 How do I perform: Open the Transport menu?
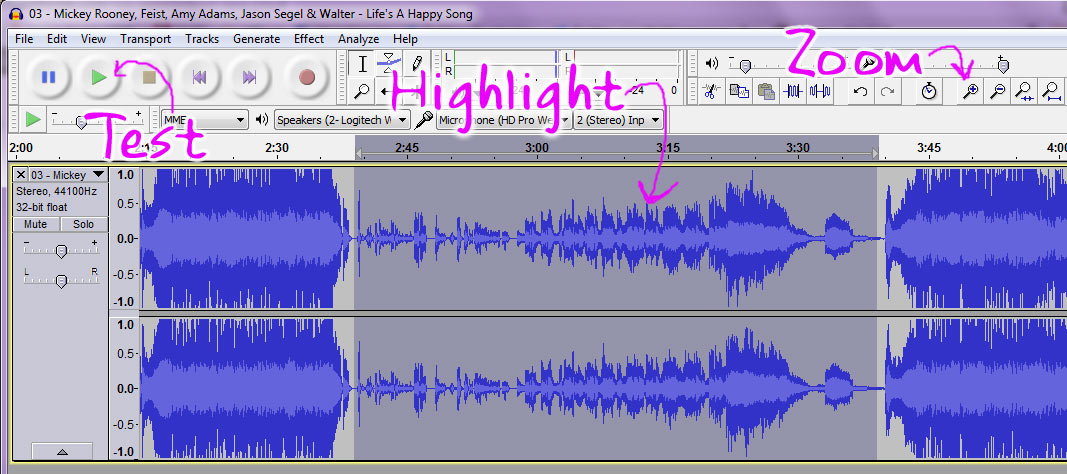pyautogui.click(x=146, y=39)
